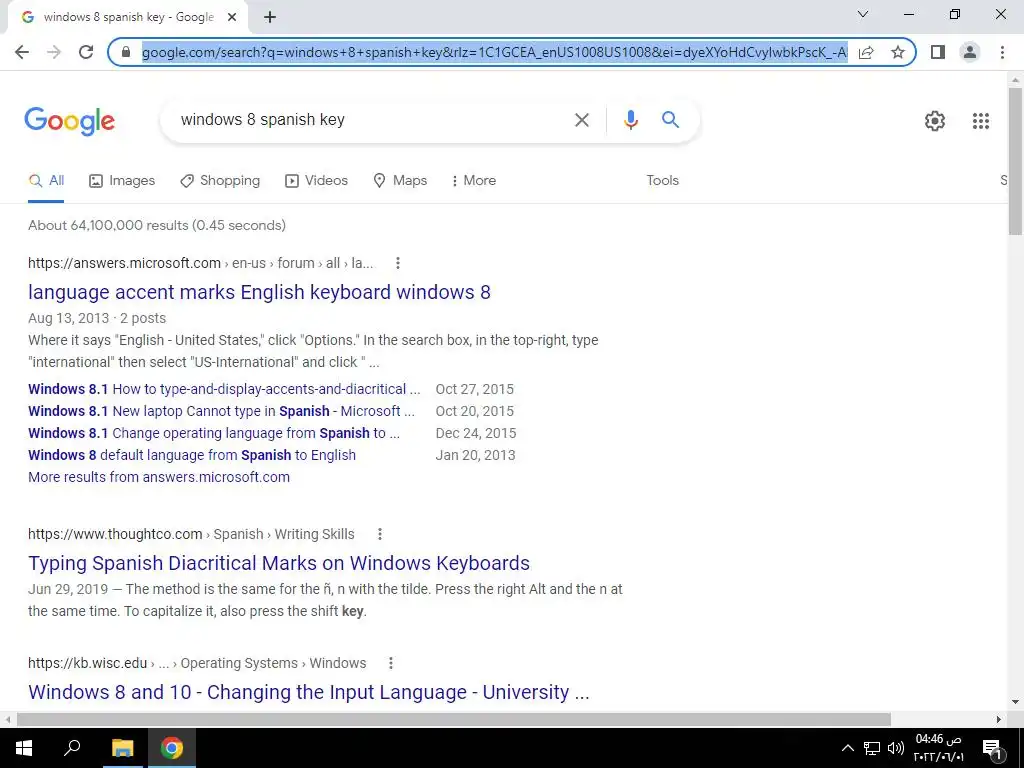1024x768 pixels.
Task: Click the volume speaker icon in the tray
Action: pyautogui.click(x=895, y=748)
